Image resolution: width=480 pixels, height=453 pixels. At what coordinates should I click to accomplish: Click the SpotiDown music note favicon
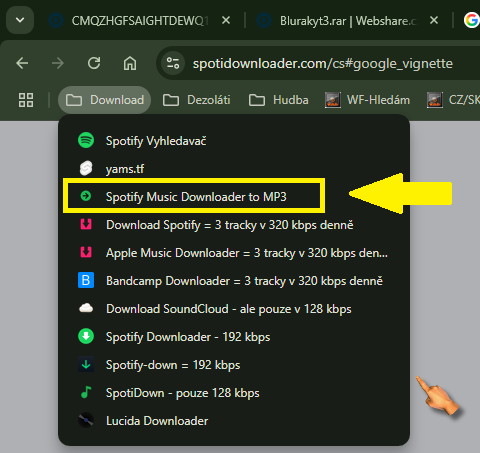86,392
